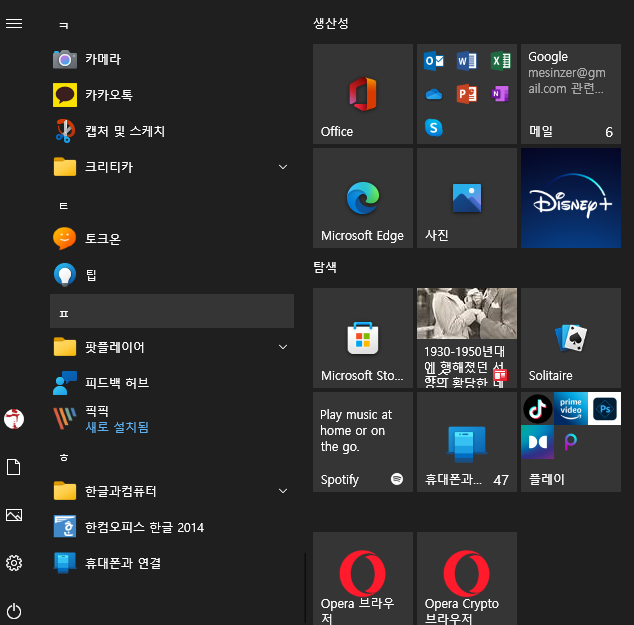Launch the Opera Crypto 브라우저 tile
The image size is (634, 625).
point(467,579)
